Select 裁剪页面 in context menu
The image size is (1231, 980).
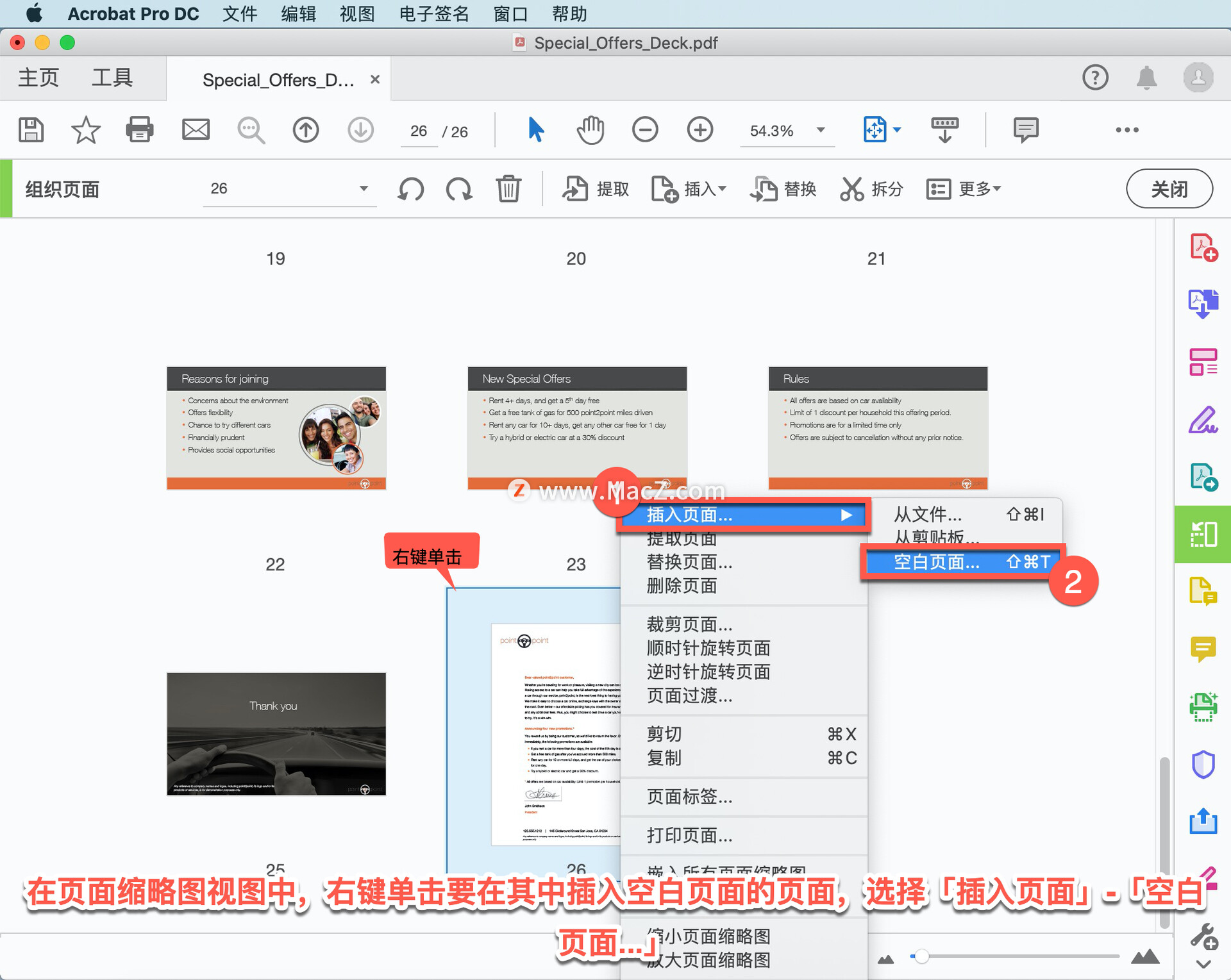click(744, 624)
